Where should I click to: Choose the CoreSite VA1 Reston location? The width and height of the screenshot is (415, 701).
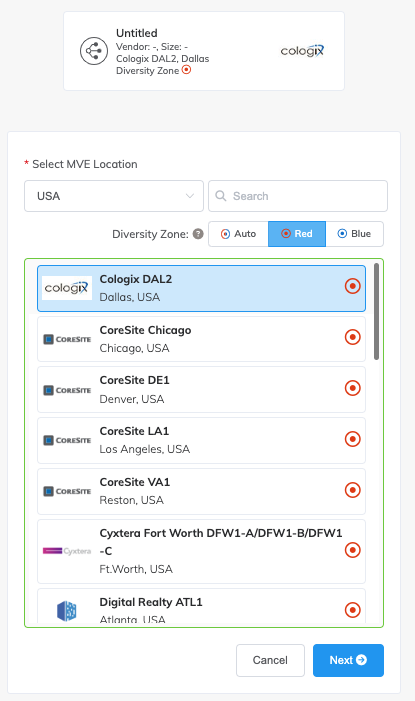click(x=201, y=491)
